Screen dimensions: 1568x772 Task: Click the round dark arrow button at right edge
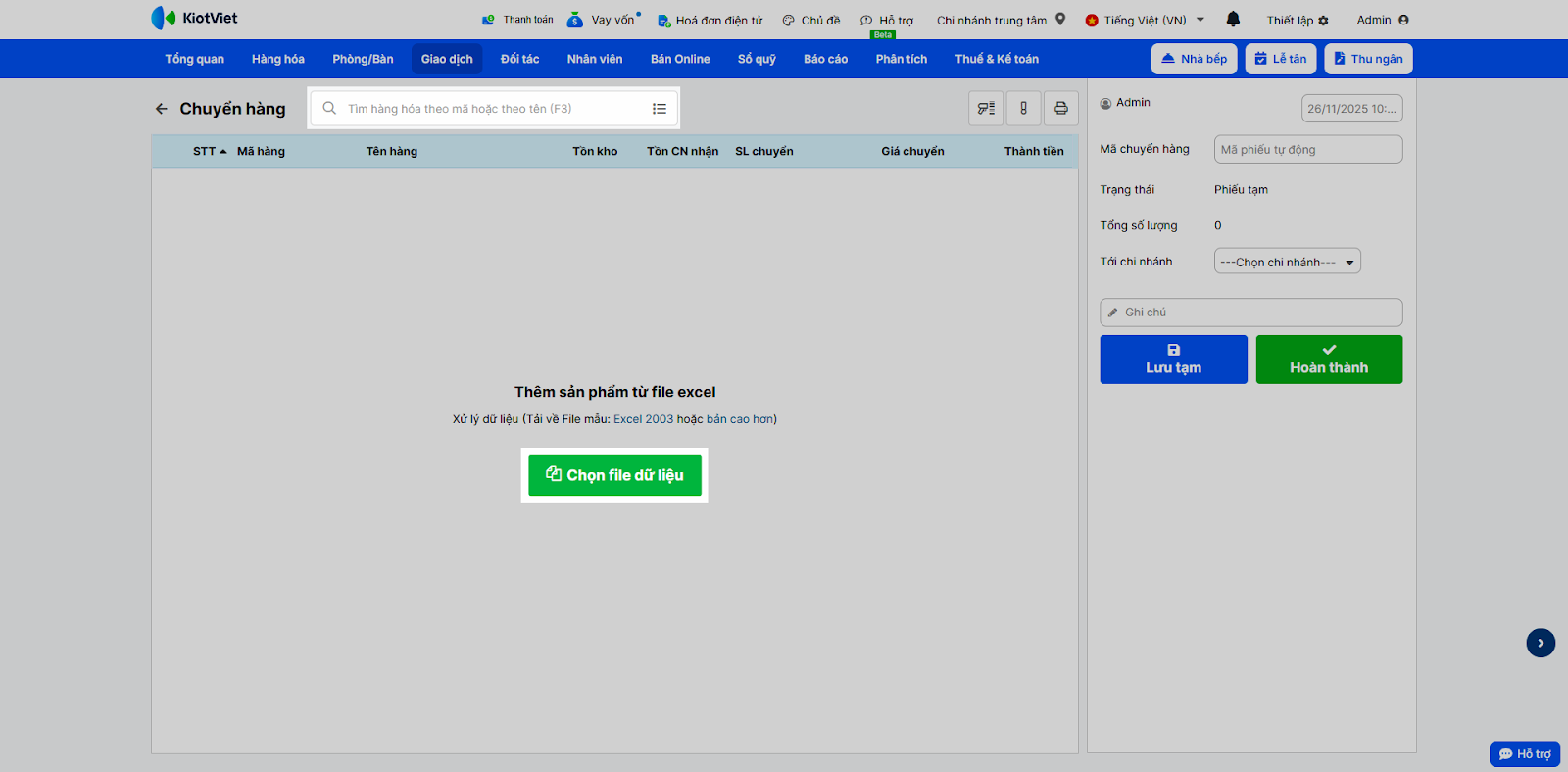pos(1541,643)
